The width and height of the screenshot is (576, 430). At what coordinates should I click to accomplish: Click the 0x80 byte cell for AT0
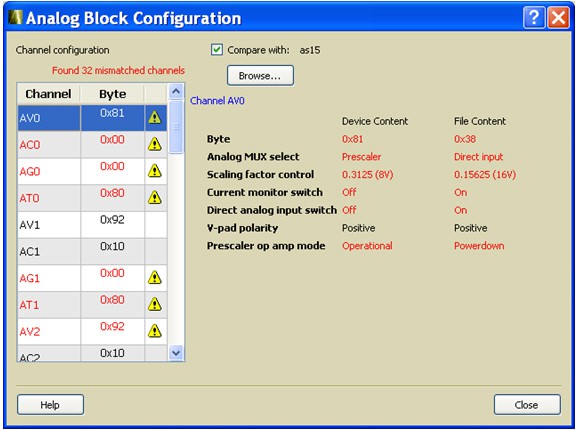pyautogui.click(x=112, y=198)
